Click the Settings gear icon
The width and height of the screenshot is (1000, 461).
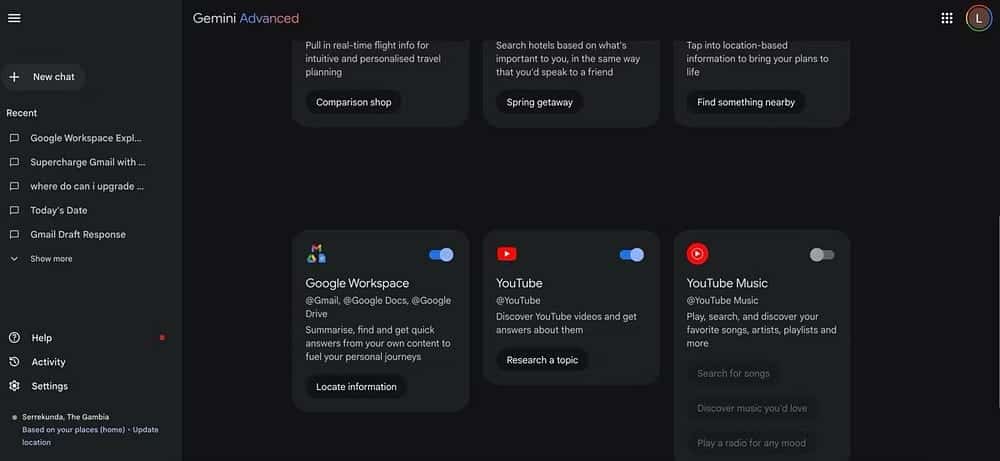coord(14,386)
